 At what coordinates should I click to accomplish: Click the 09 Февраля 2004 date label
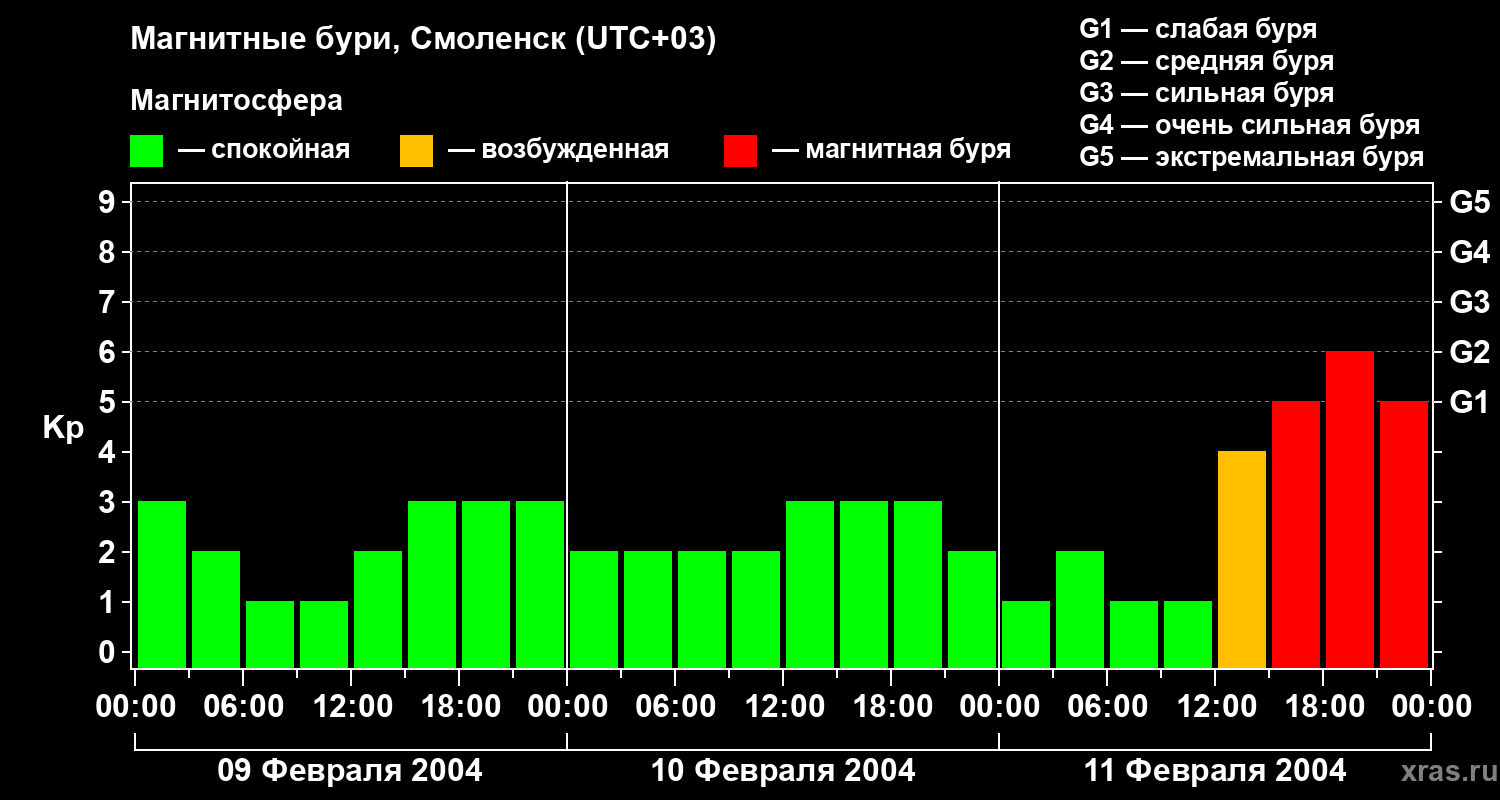click(350, 771)
